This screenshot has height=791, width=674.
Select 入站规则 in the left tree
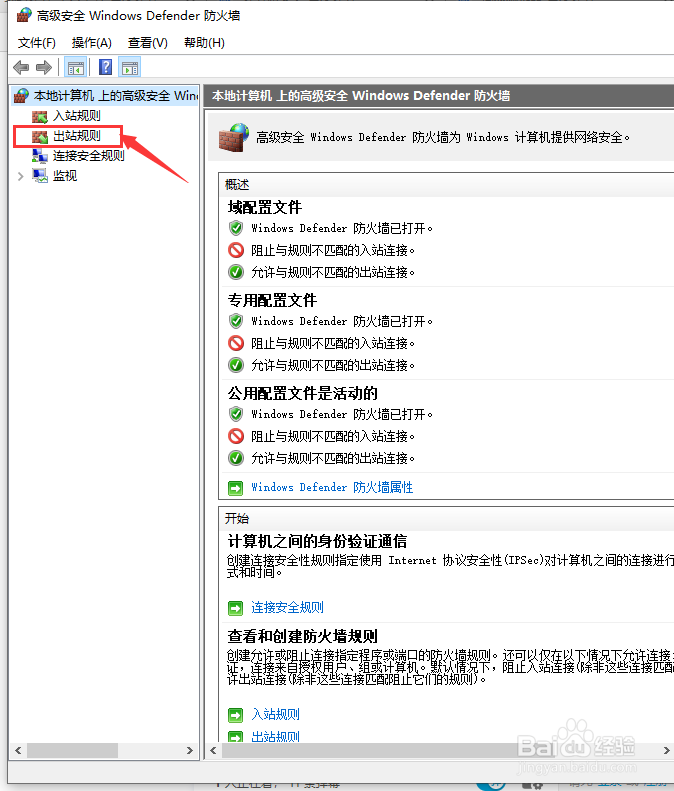(x=77, y=116)
